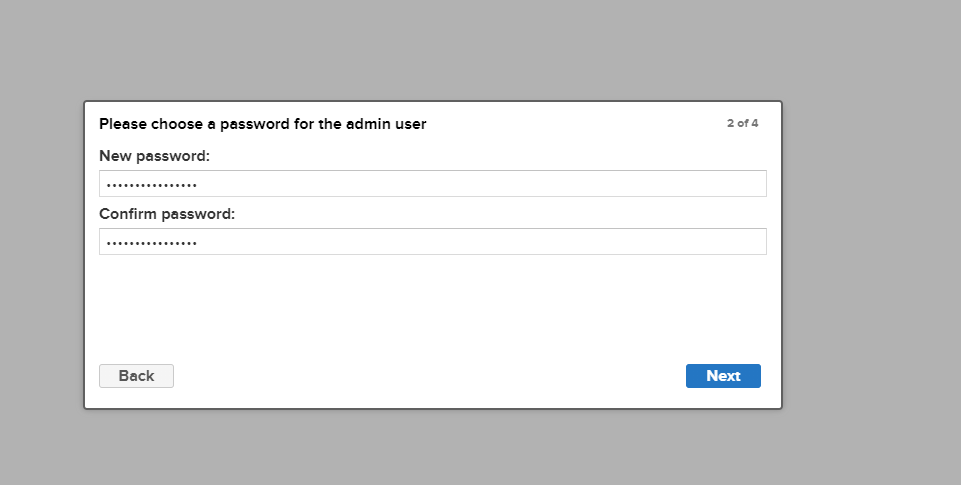Go back to the previous setup step
961x485 pixels.
[136, 376]
